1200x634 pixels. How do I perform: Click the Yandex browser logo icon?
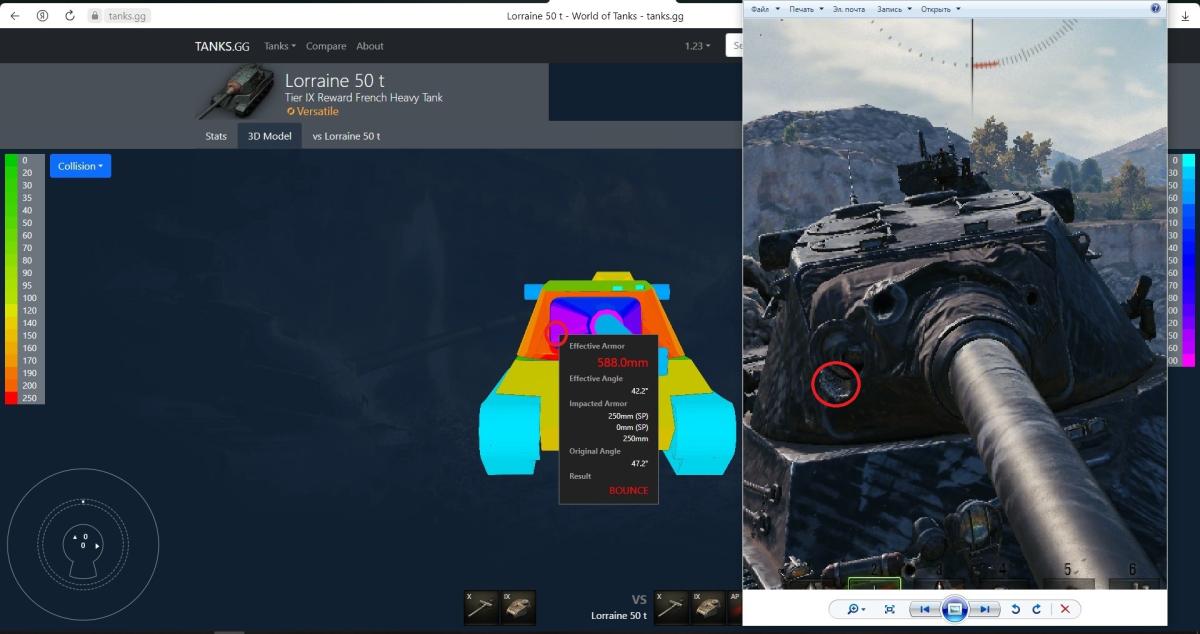coord(42,16)
